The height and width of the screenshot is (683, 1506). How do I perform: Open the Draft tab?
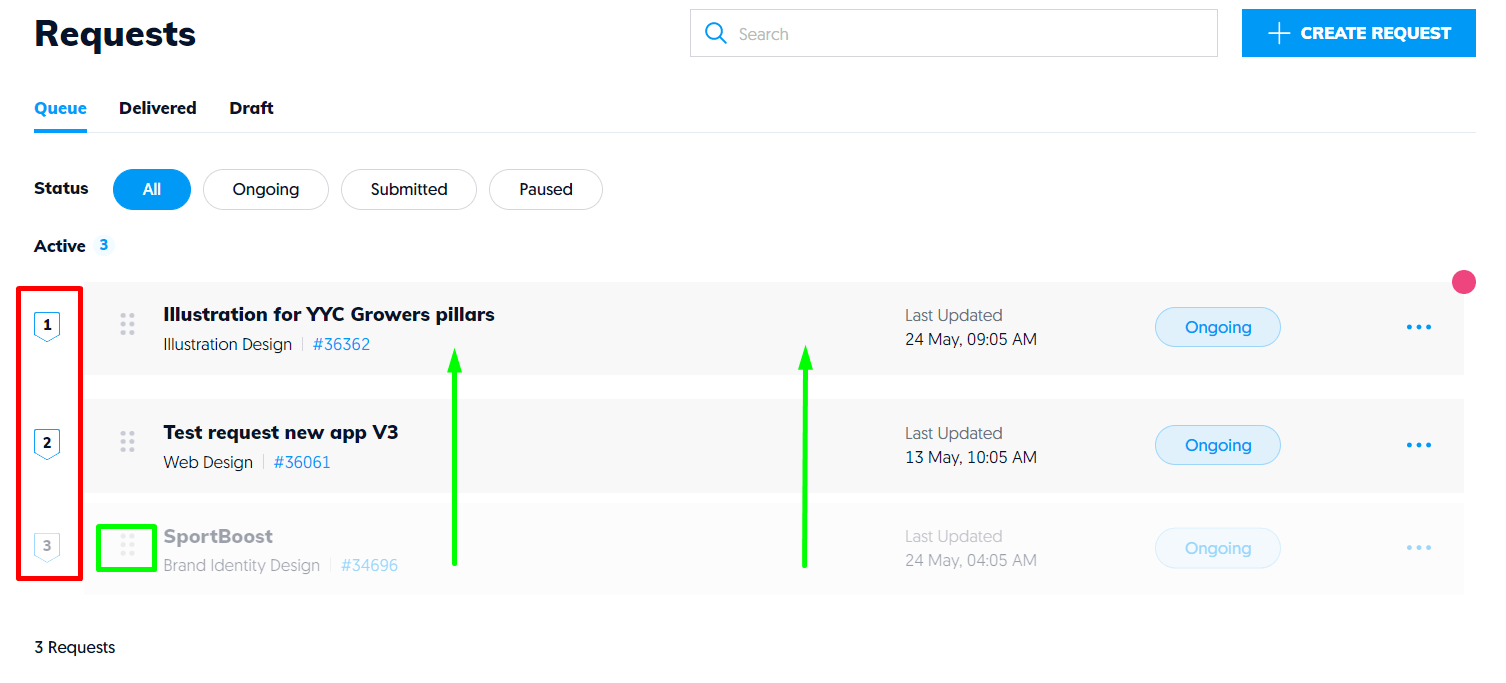pos(250,108)
